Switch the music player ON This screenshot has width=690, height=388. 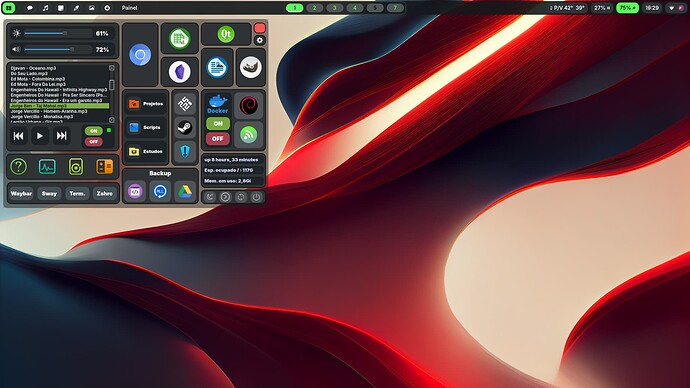point(94,131)
